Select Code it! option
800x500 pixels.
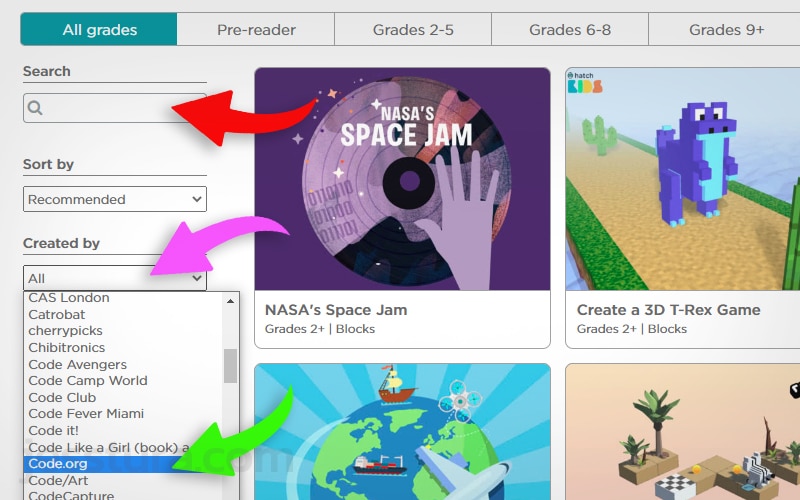tap(123, 431)
